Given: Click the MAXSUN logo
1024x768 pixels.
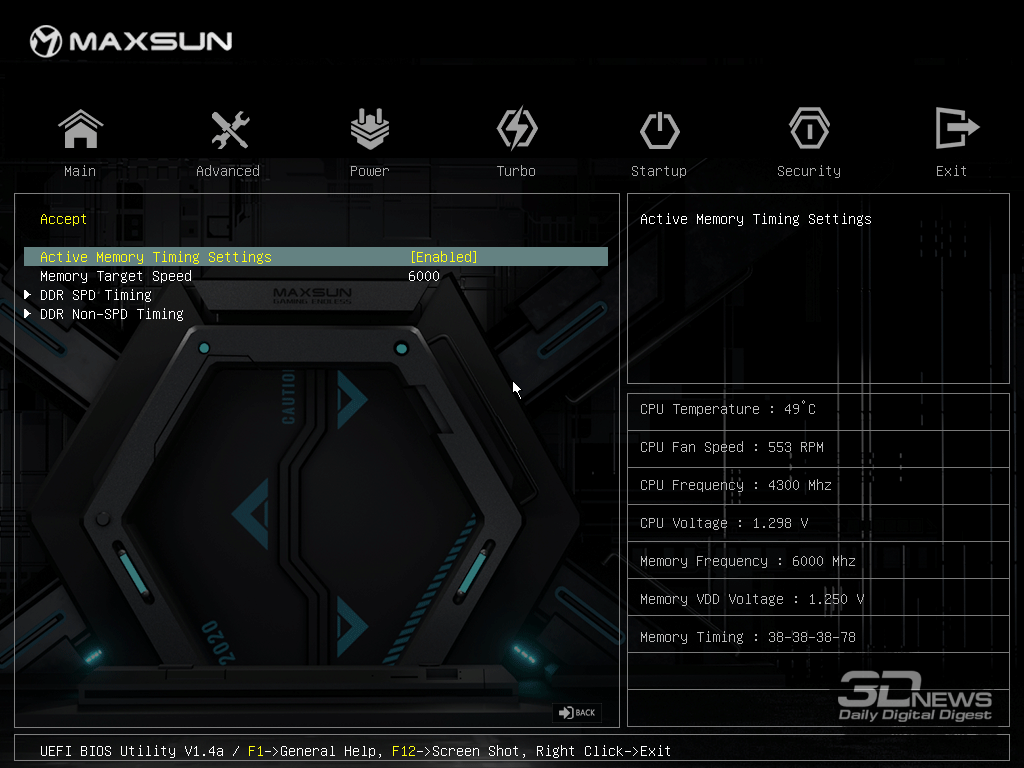Looking at the screenshot, I should [x=131, y=41].
